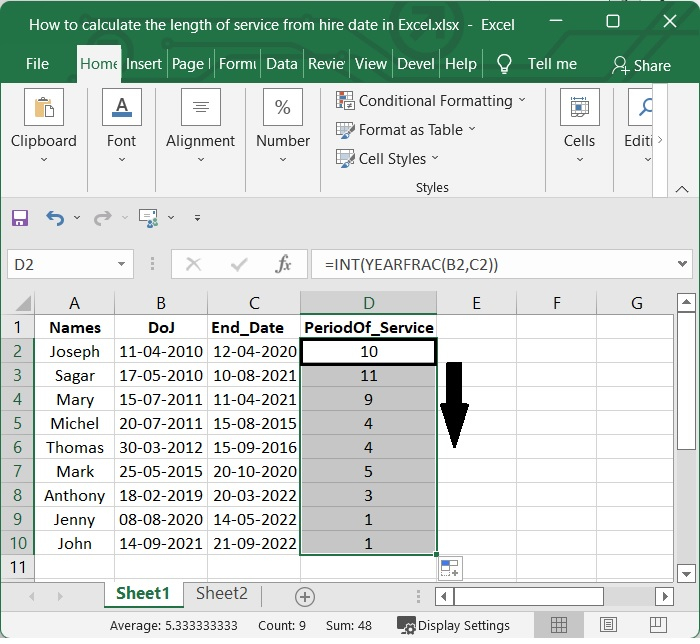Open the Name Box dropdown arrow
Viewport: 700px width, 644px height.
121,264
